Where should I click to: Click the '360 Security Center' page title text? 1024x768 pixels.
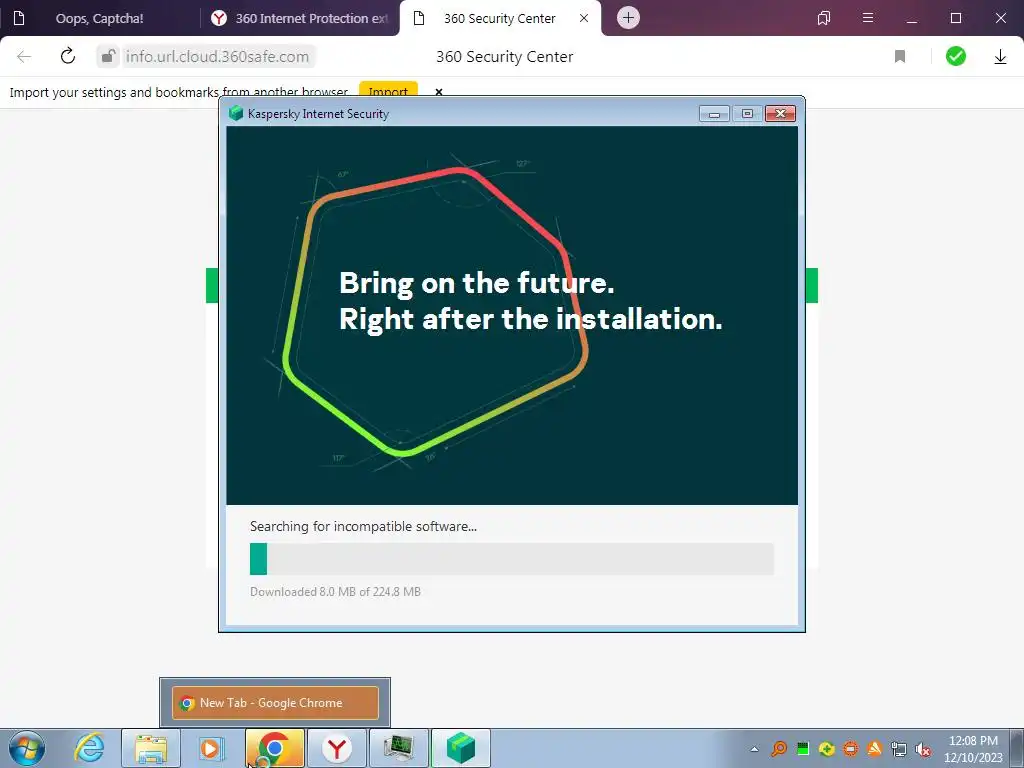(504, 57)
